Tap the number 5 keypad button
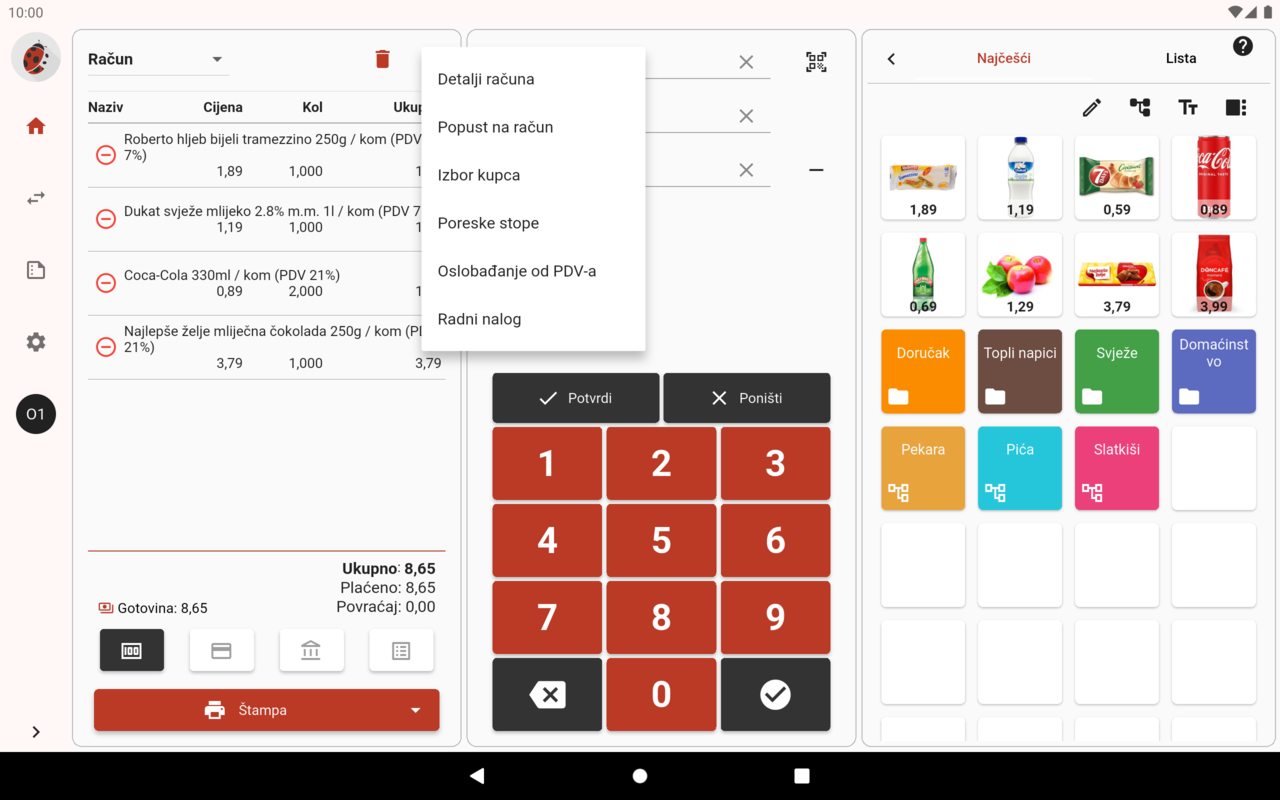Screen dimensions: 1280x800 pos(661,541)
